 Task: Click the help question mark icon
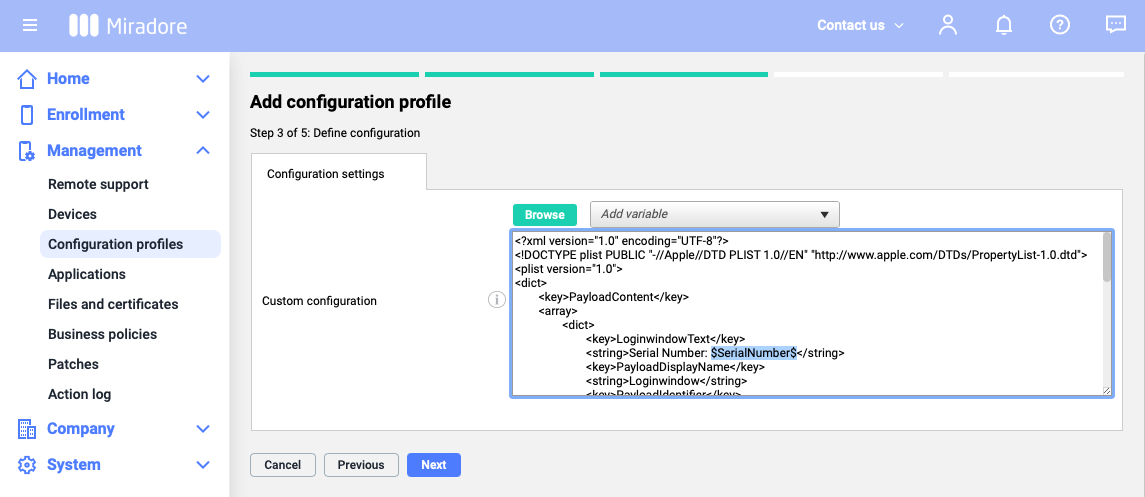(1060, 25)
